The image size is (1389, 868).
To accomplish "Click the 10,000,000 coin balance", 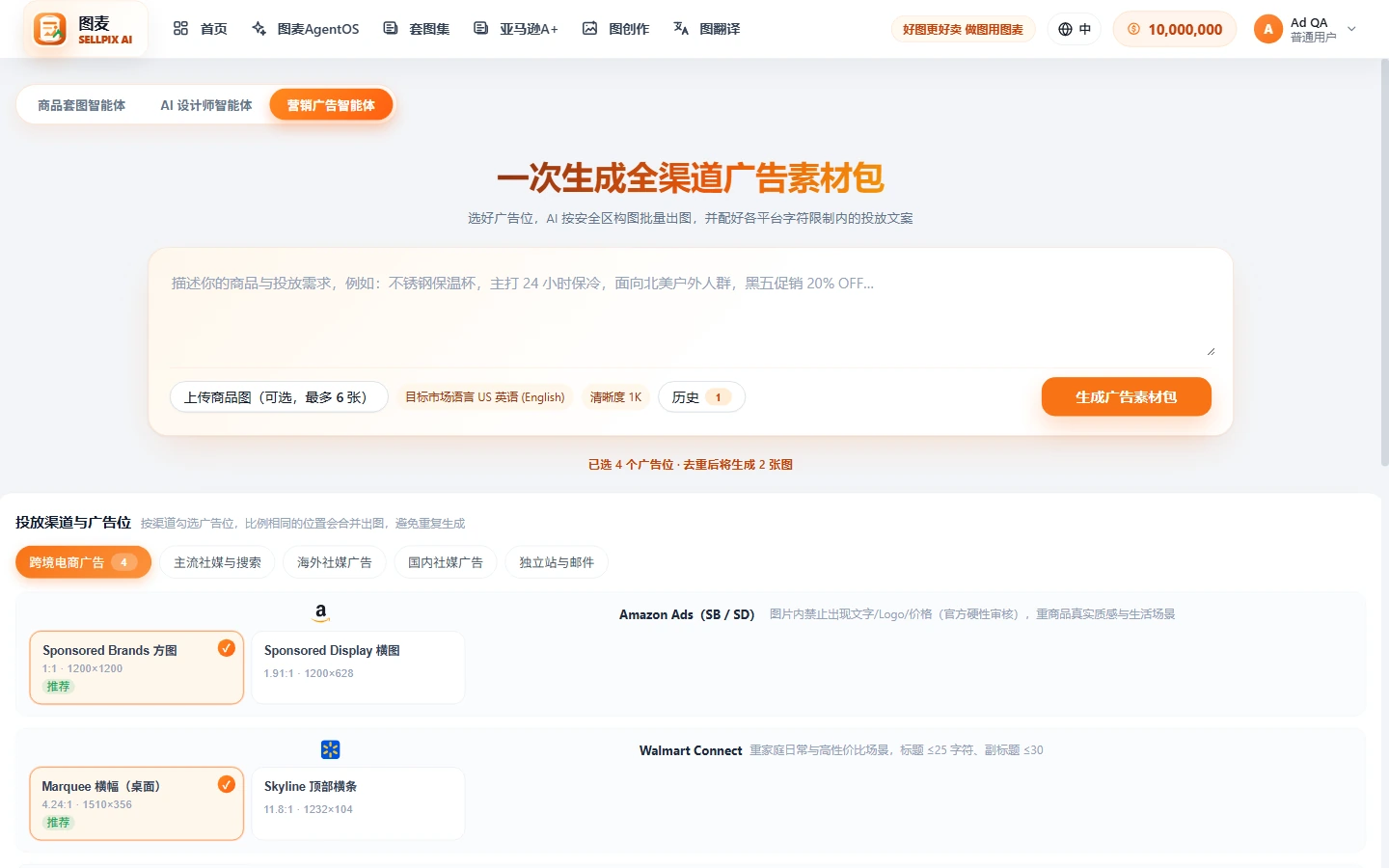I will pyautogui.click(x=1175, y=29).
